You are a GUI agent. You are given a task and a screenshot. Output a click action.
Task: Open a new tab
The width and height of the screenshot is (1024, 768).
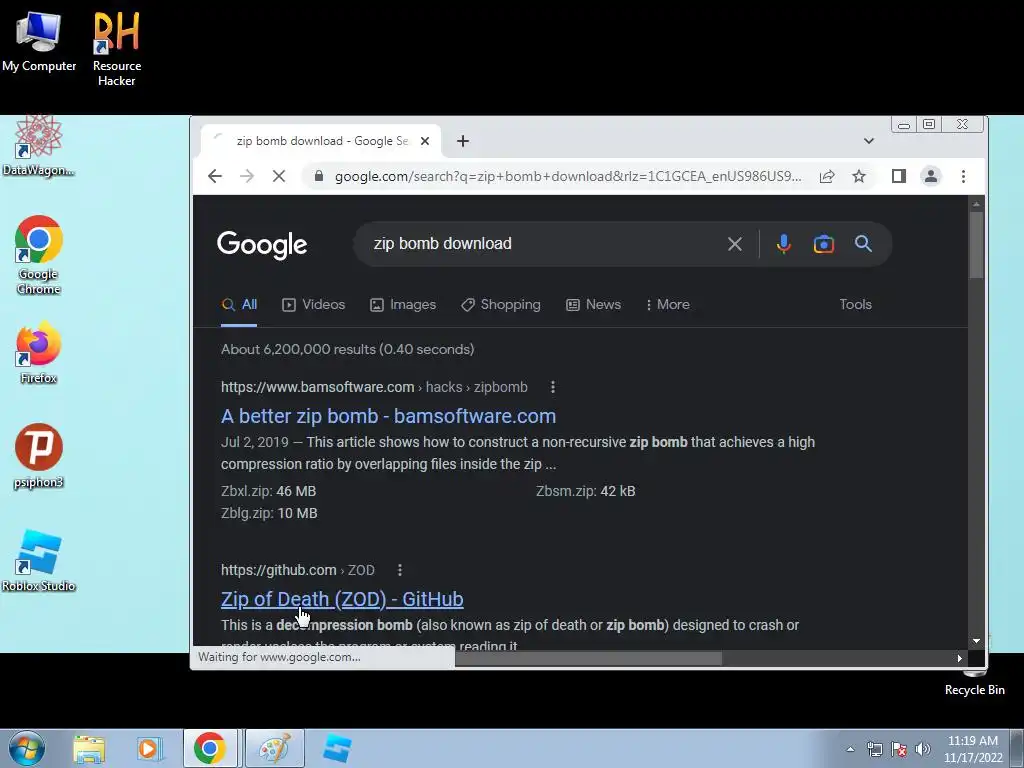[x=462, y=141]
